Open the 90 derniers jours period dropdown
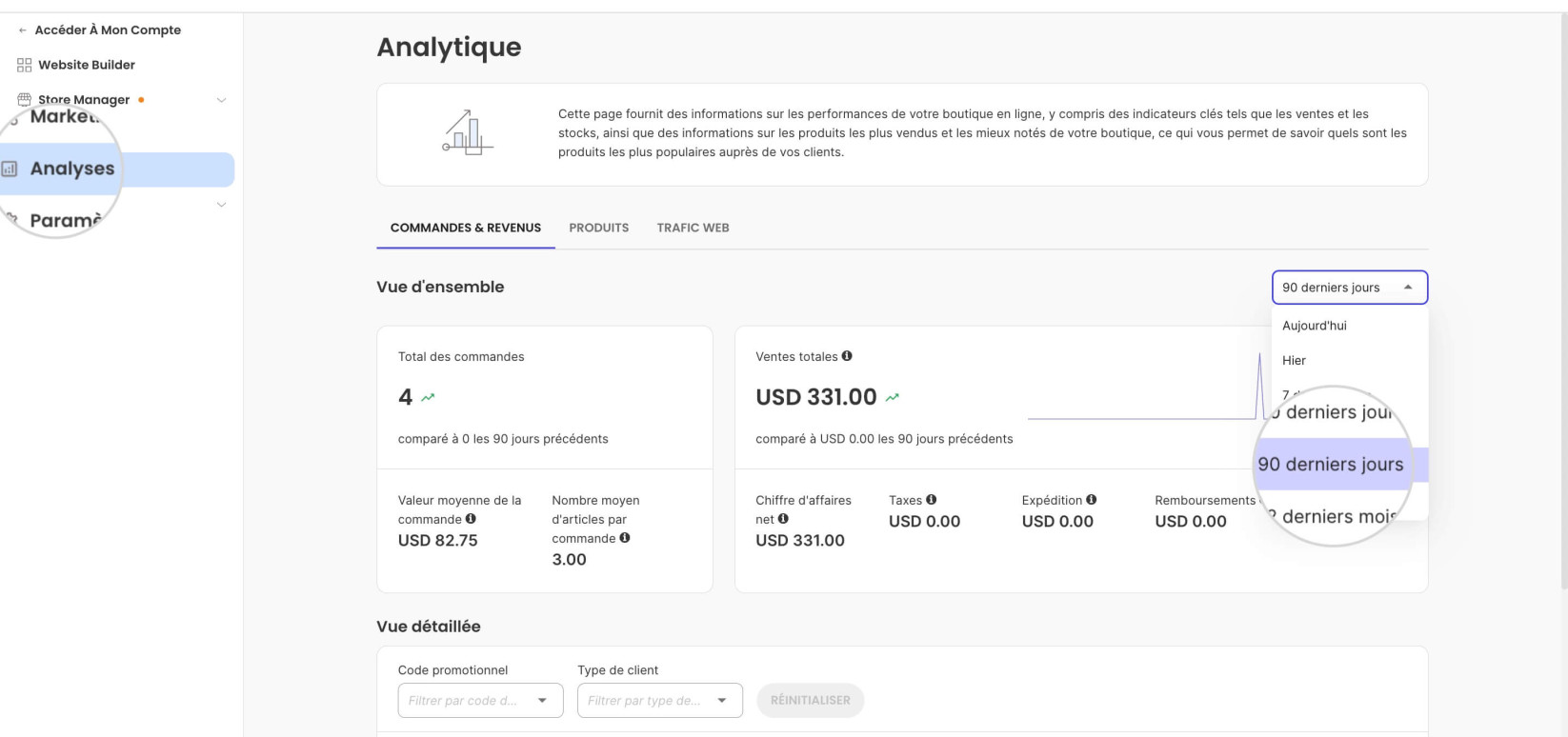The image size is (1568, 737). (1350, 288)
